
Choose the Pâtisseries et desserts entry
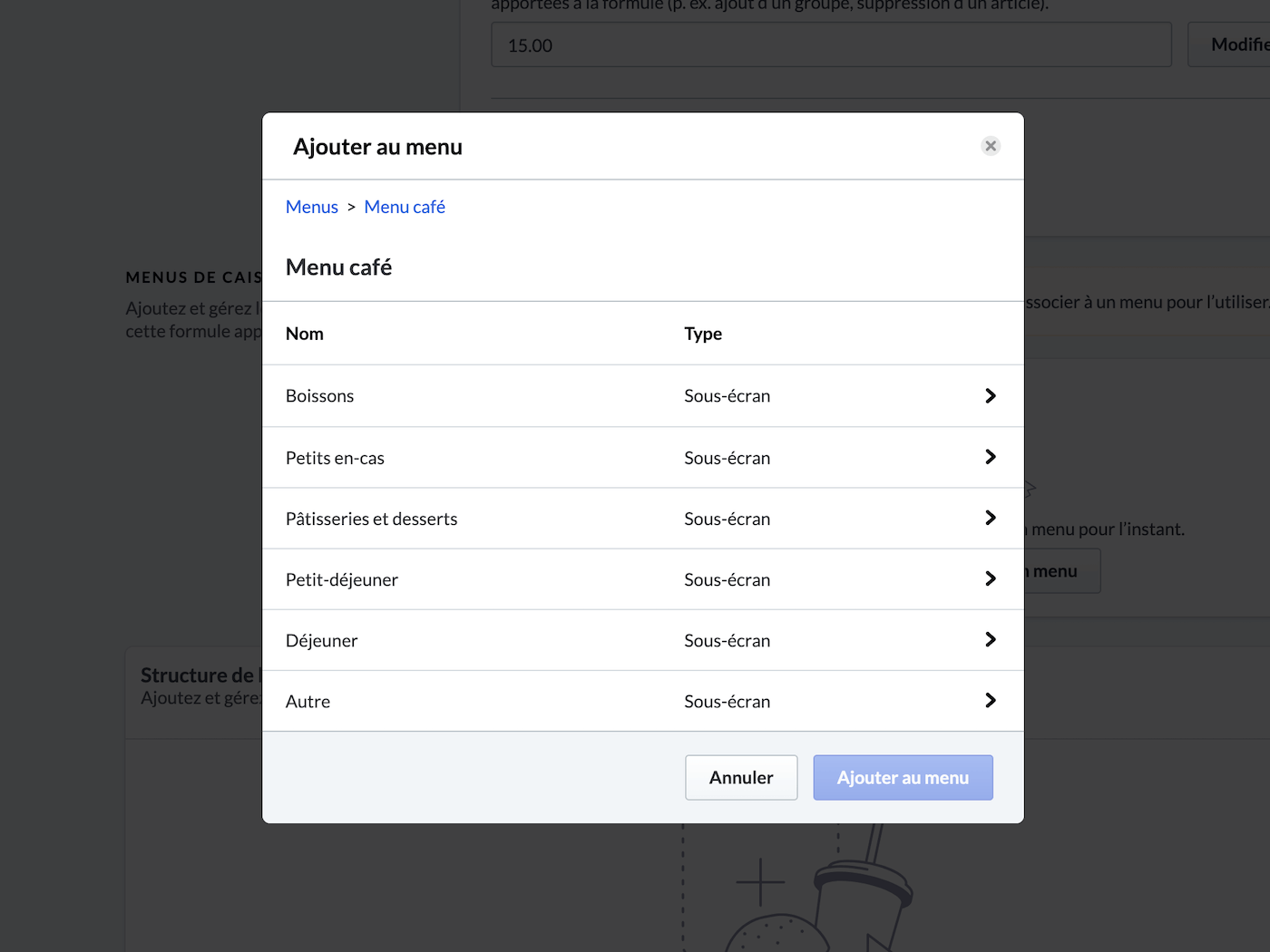(371, 519)
